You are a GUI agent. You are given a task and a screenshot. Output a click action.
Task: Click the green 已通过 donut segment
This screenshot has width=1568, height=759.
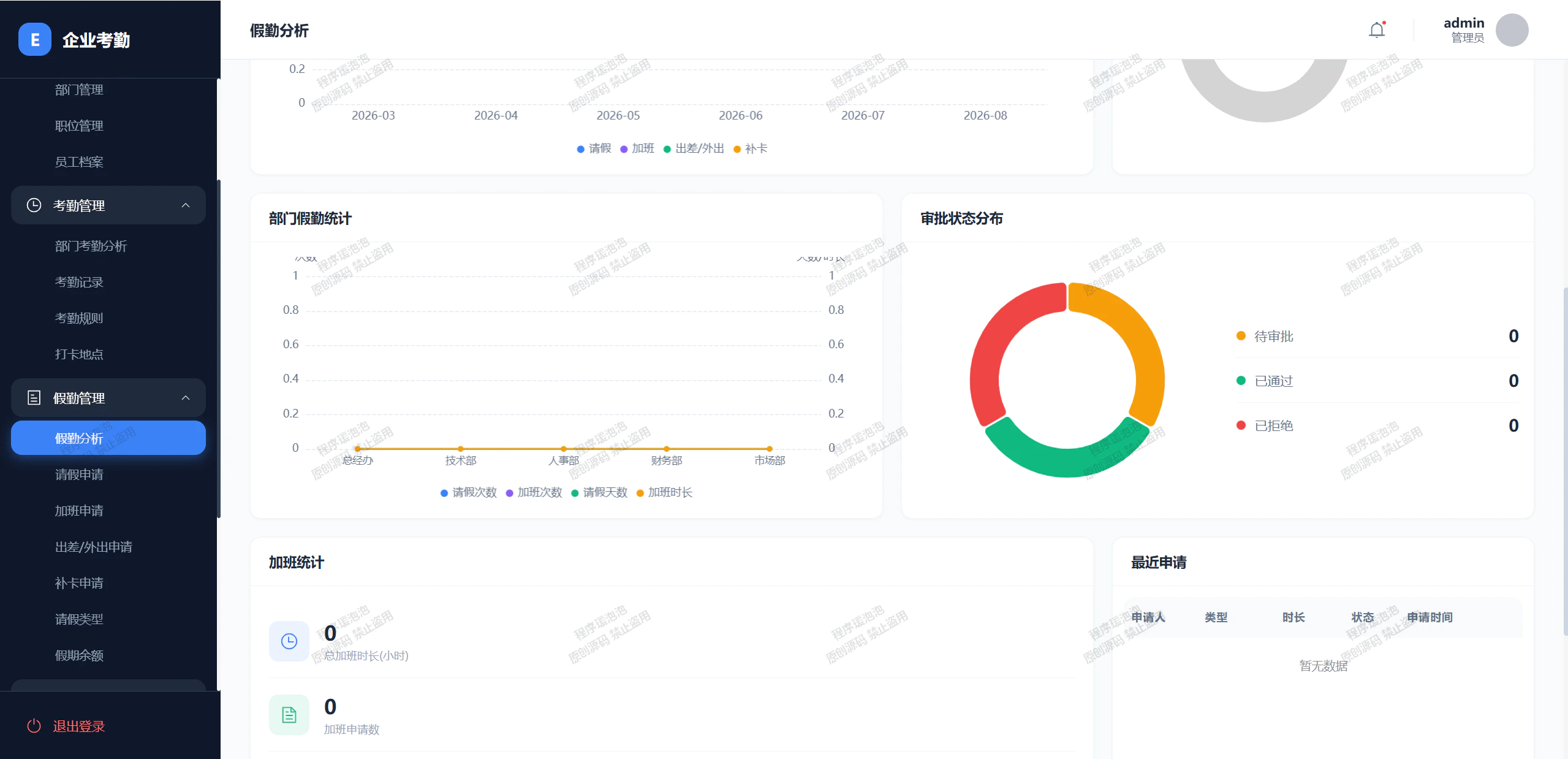tap(1067, 462)
